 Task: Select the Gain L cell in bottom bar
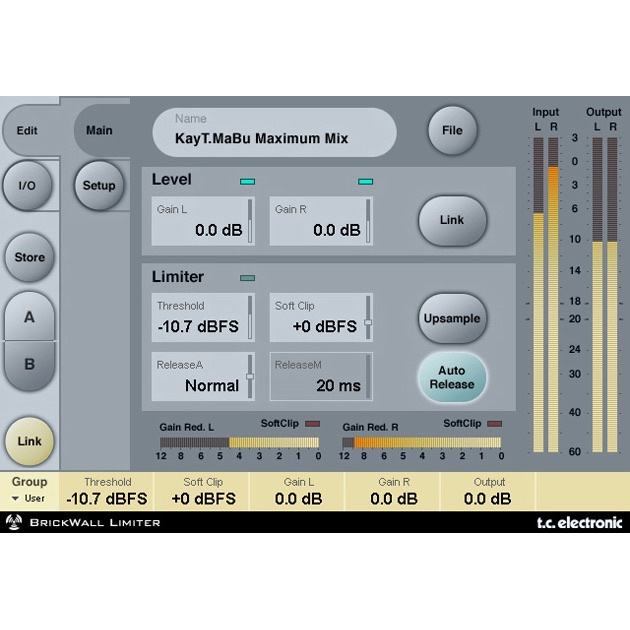point(298,491)
